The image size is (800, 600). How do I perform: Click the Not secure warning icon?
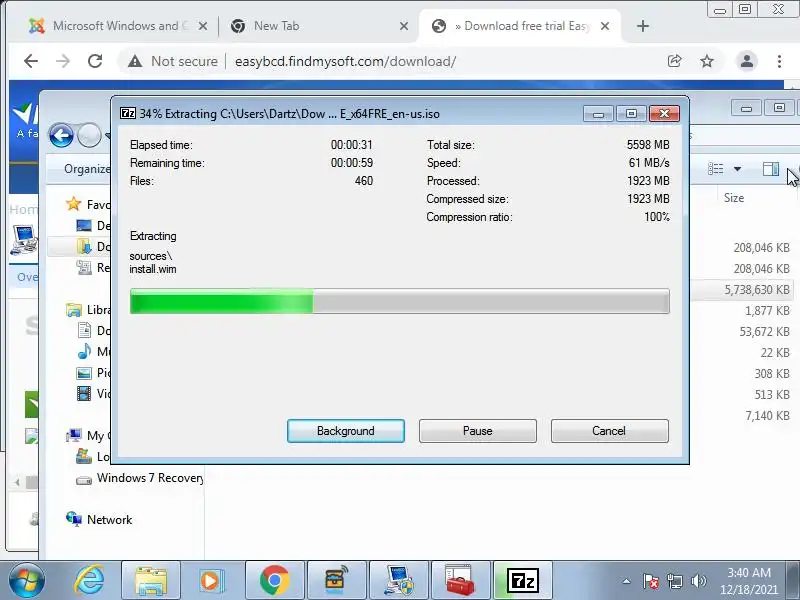tap(135, 61)
